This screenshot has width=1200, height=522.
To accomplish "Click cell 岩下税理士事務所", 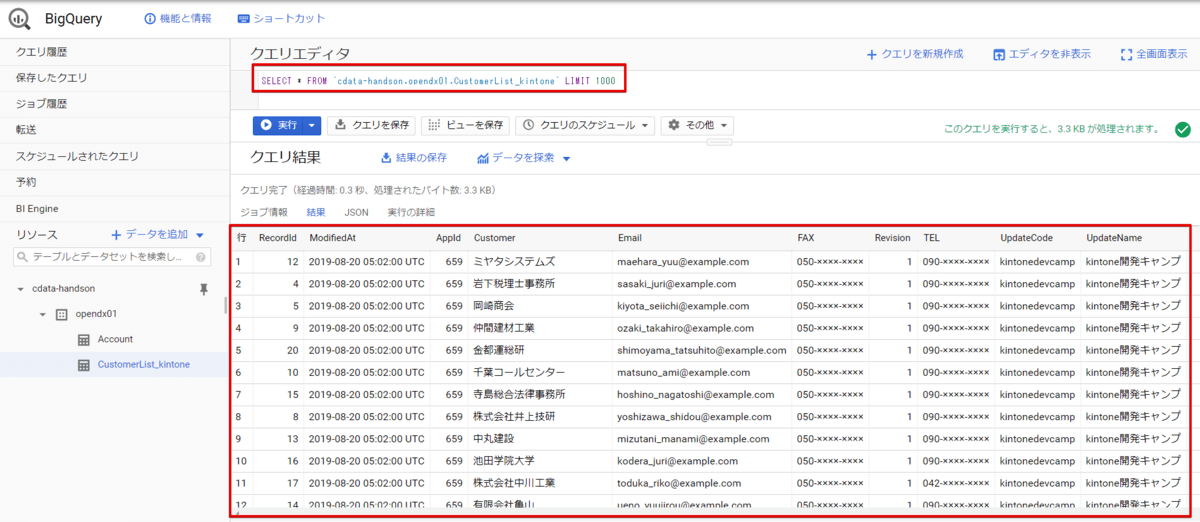I will [x=514, y=284].
